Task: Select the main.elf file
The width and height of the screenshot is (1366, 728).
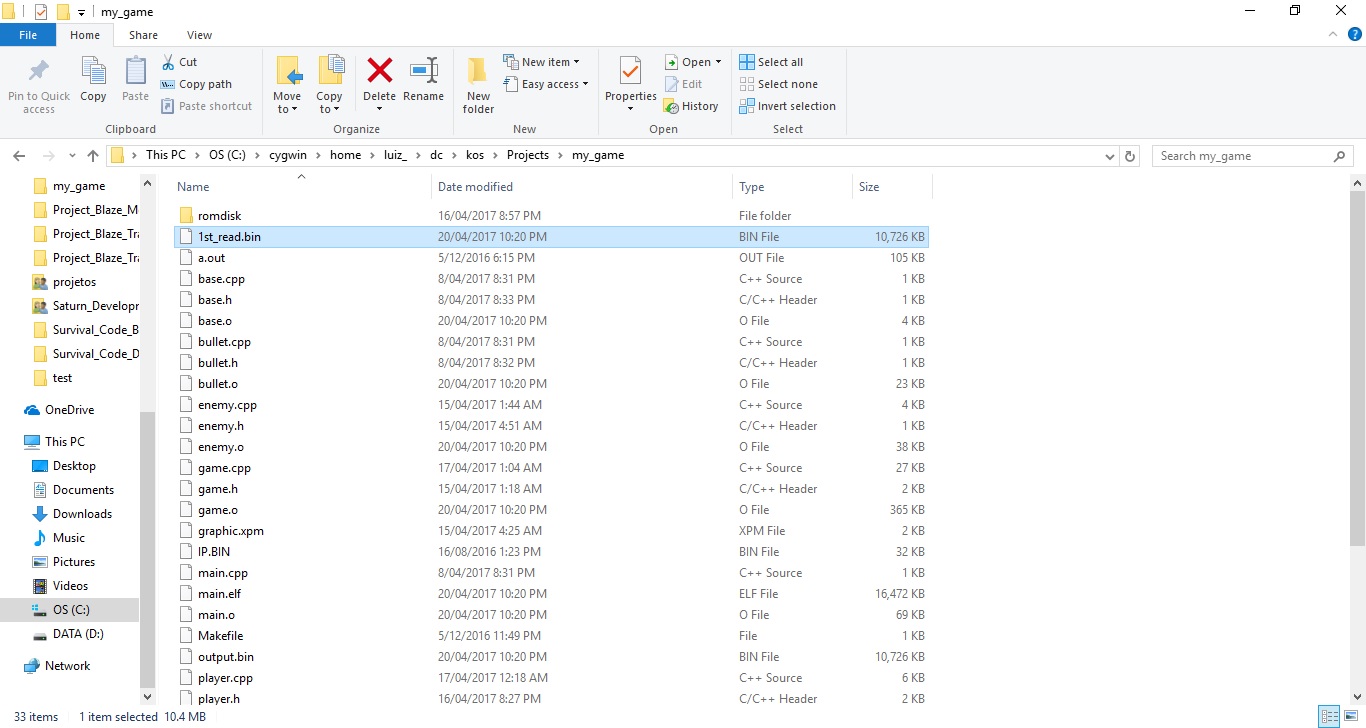Action: (551, 594)
